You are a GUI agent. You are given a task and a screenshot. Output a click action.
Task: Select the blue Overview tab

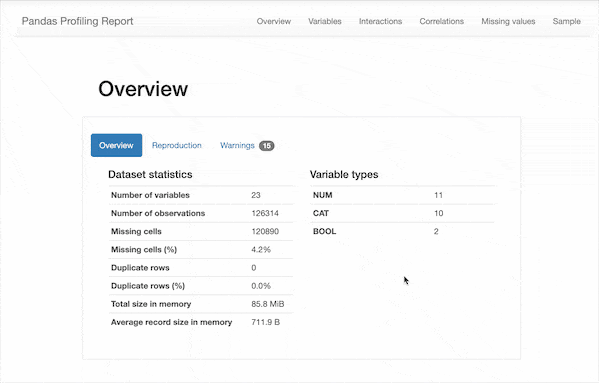pyautogui.click(x=117, y=145)
